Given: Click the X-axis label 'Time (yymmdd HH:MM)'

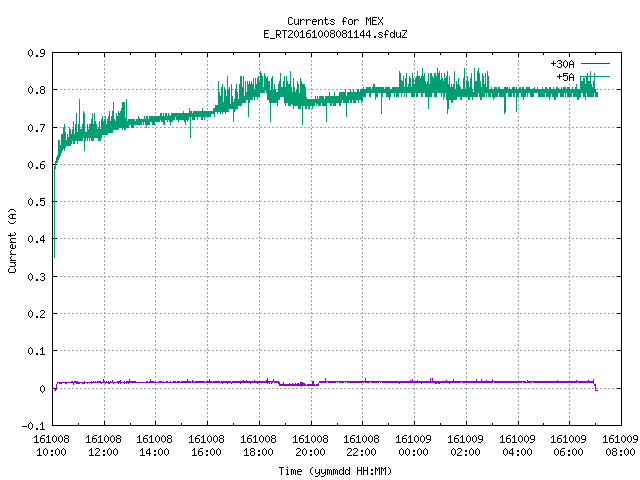Looking at the screenshot, I should (x=335, y=471).
